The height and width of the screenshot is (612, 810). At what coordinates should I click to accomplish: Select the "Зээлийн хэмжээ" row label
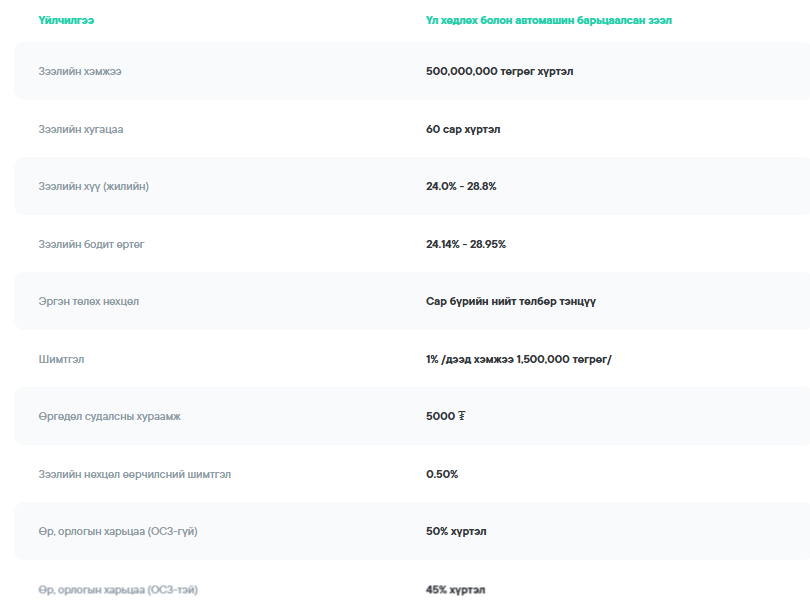tap(80, 71)
